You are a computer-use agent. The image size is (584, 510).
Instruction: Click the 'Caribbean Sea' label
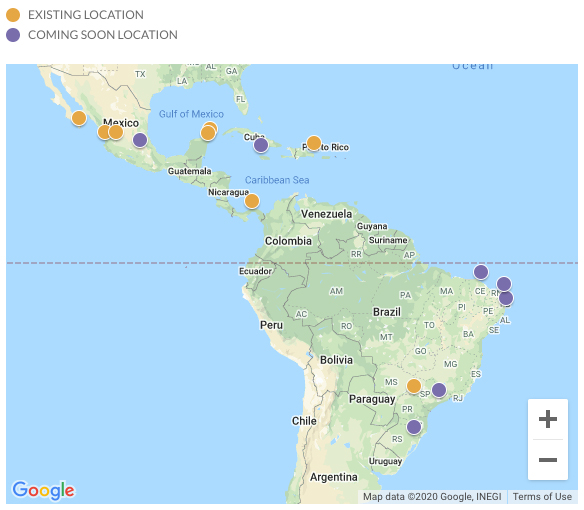pyautogui.click(x=277, y=180)
